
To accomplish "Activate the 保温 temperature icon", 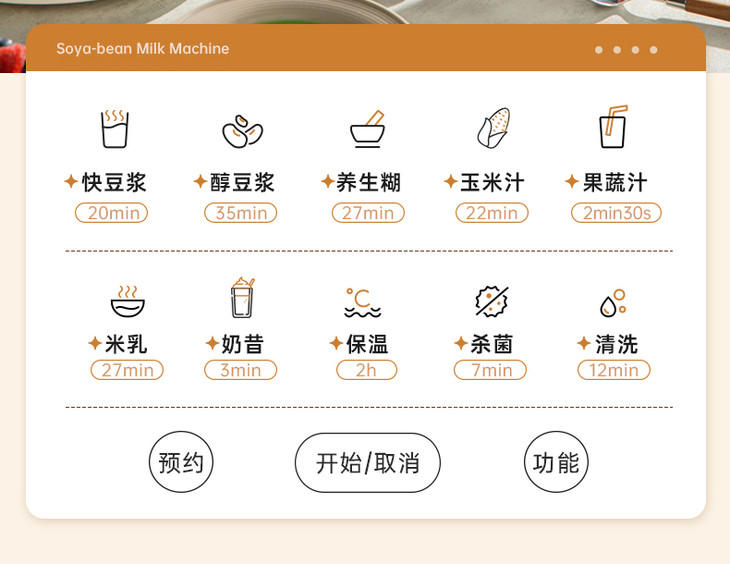I will point(363,303).
